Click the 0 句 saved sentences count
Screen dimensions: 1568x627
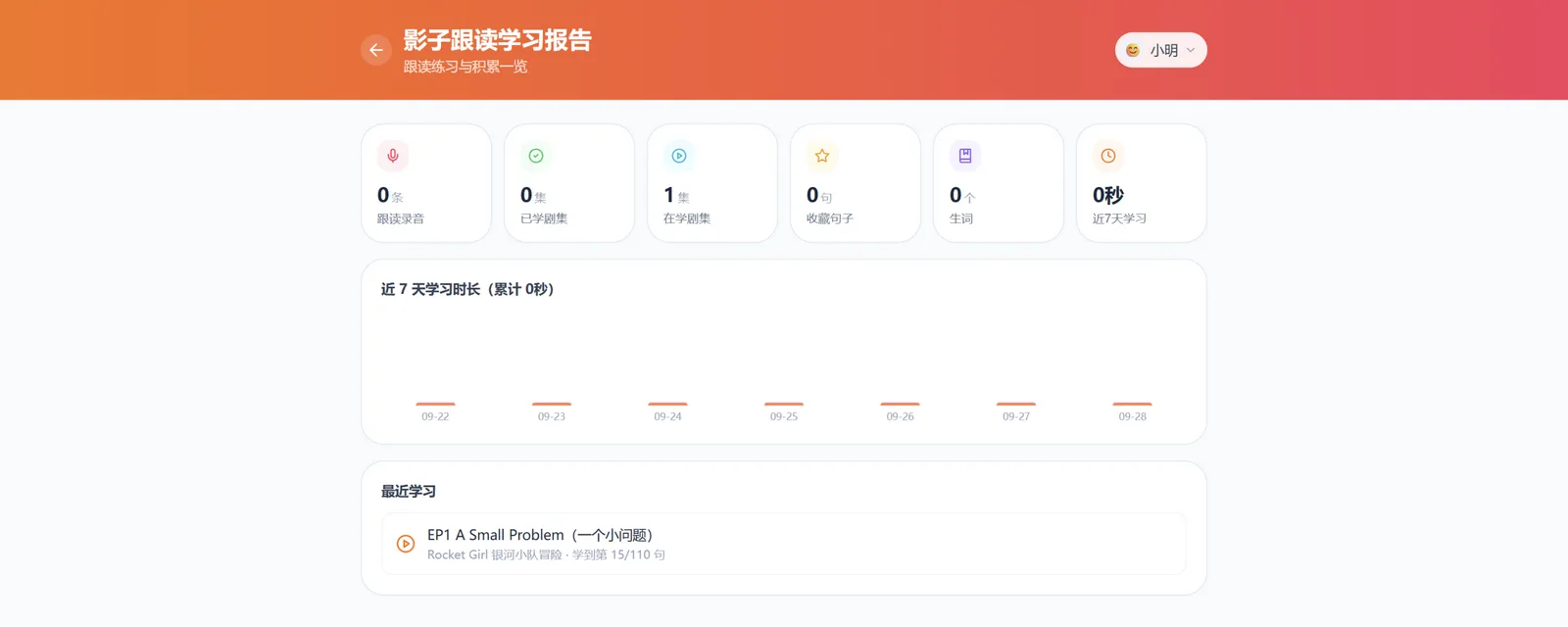click(819, 195)
